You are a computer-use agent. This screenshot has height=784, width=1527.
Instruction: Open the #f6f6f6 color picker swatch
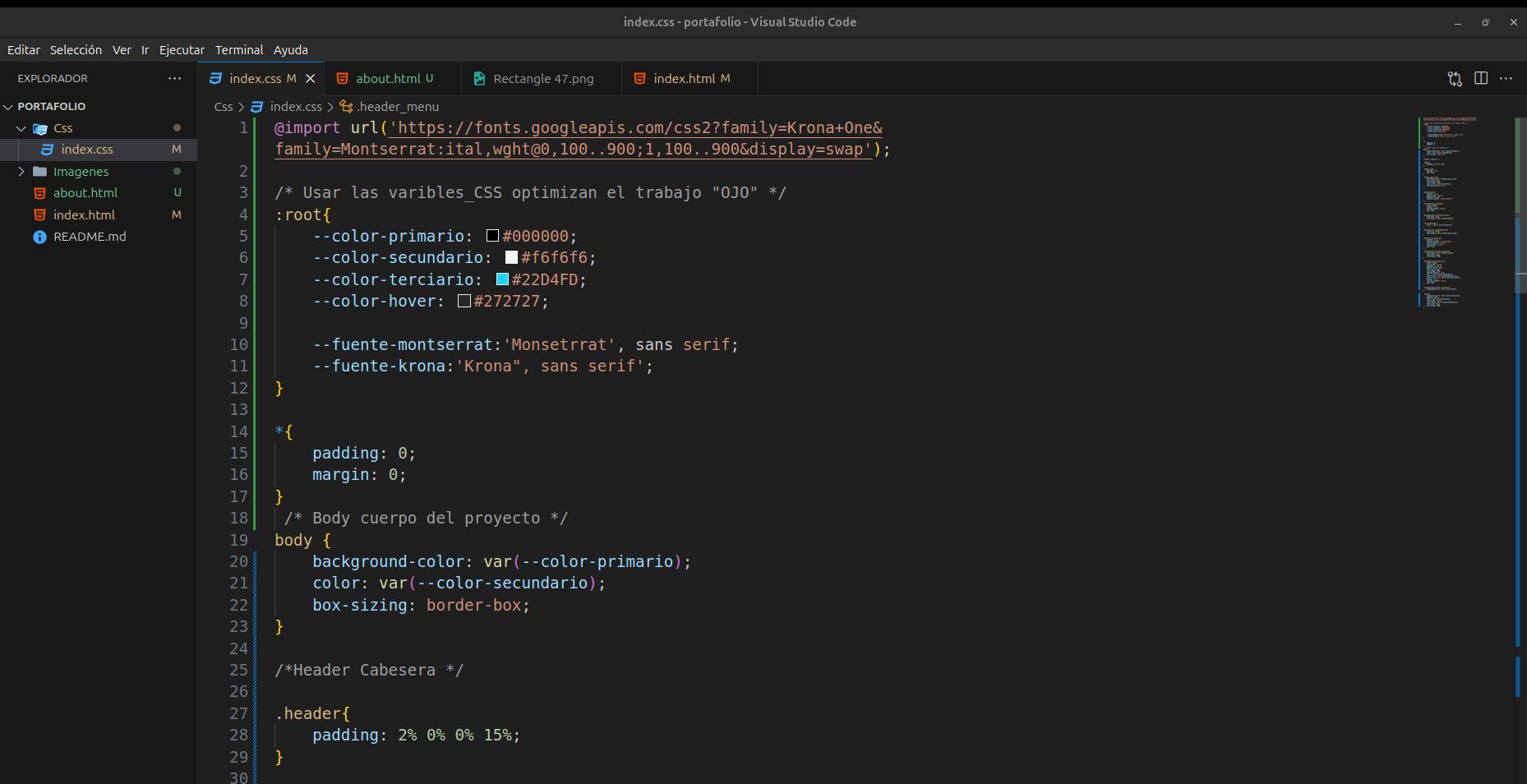click(x=511, y=257)
